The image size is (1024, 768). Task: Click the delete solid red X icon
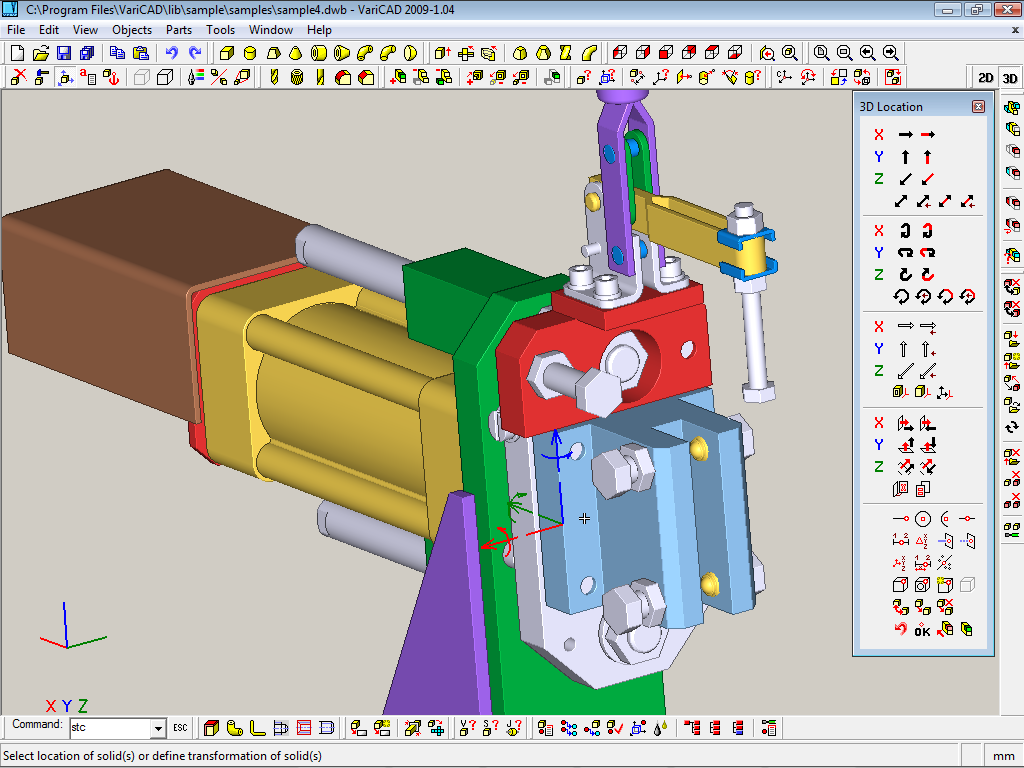tap(18, 77)
